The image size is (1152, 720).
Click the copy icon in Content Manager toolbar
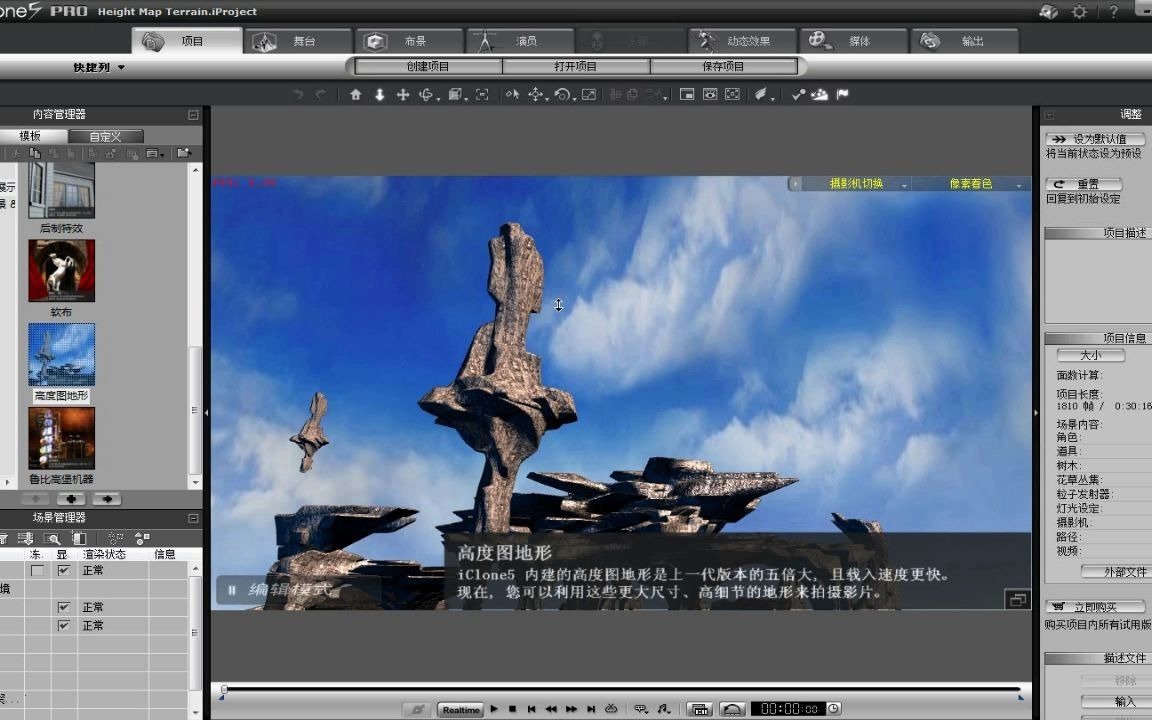[35, 153]
